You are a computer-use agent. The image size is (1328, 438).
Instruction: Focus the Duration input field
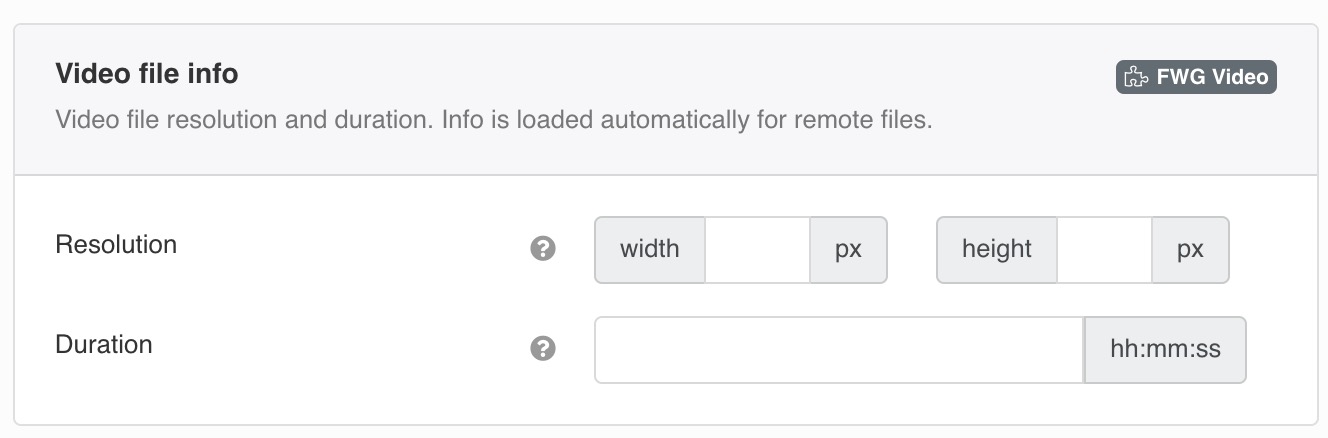click(x=839, y=350)
